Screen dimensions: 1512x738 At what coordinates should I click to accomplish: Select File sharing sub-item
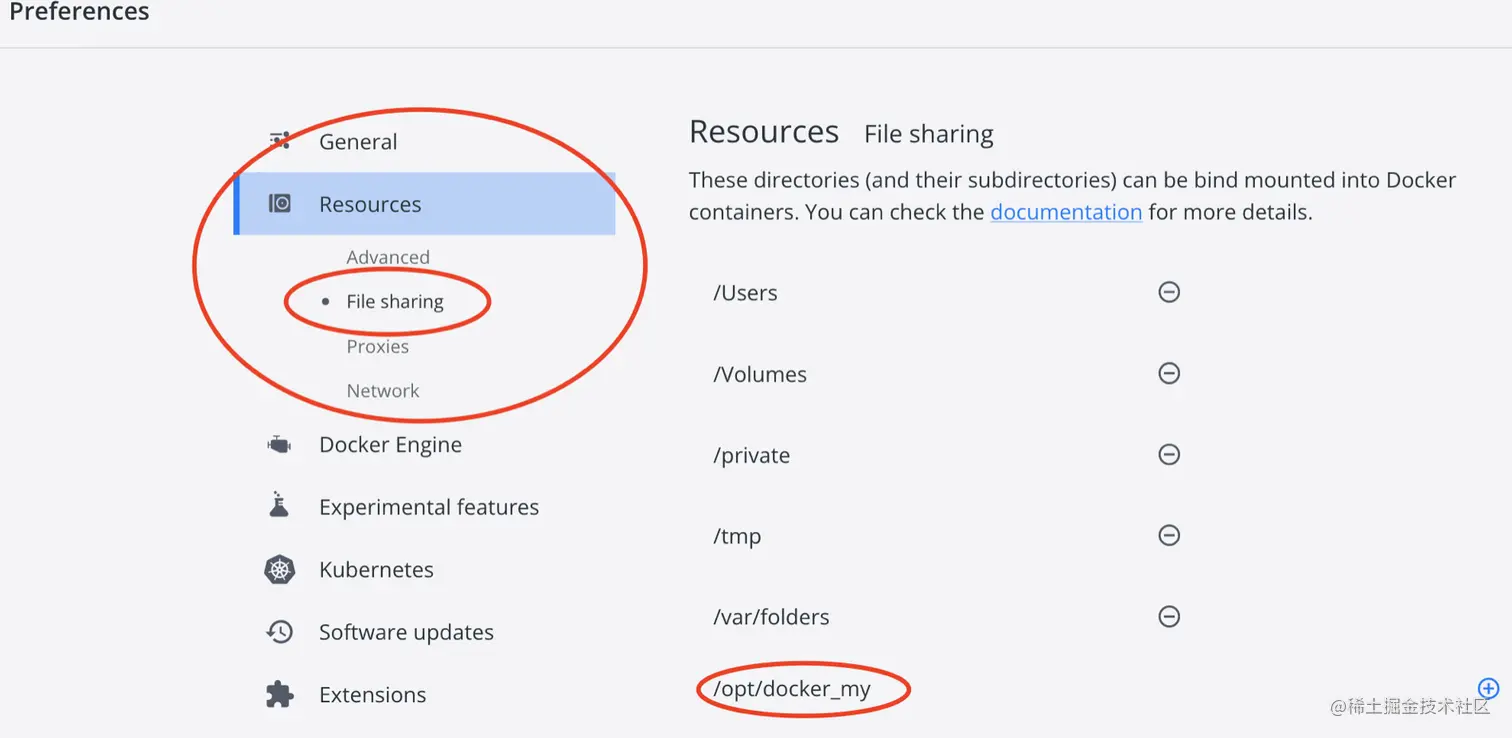click(395, 301)
